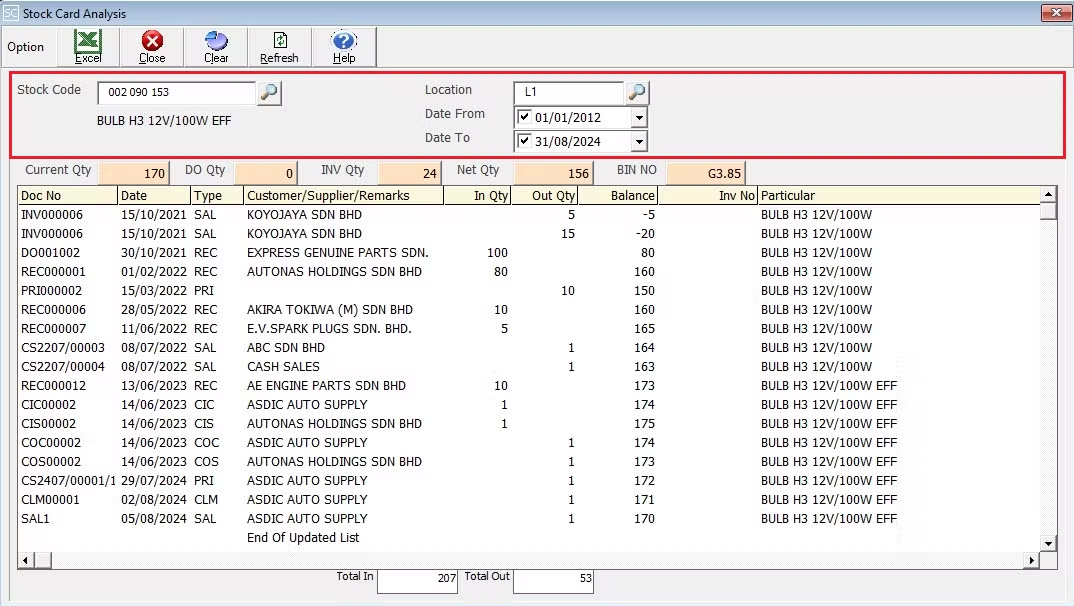Click the horizontal scrollbar right arrow
Viewport: 1074px width, 606px height.
click(1032, 560)
